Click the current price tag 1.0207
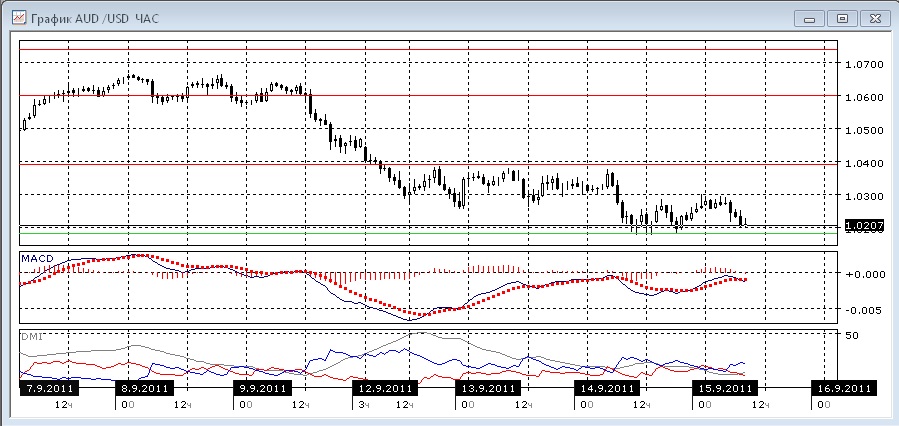 click(865, 225)
